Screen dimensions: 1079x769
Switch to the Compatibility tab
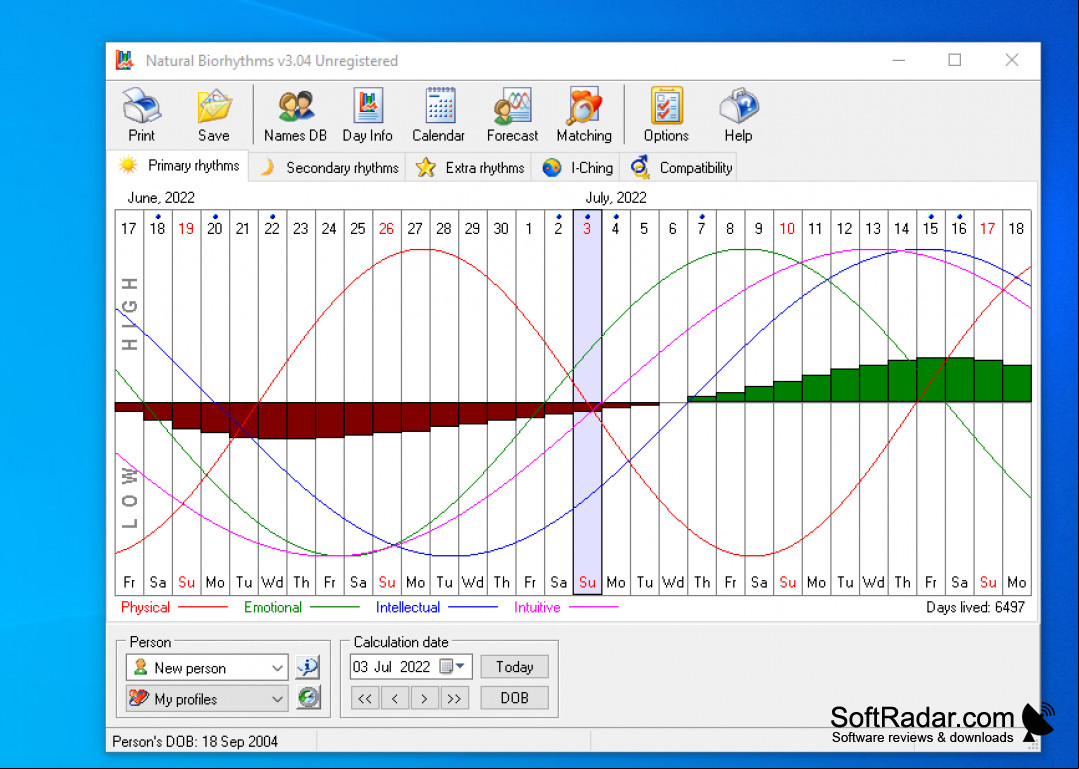point(680,168)
